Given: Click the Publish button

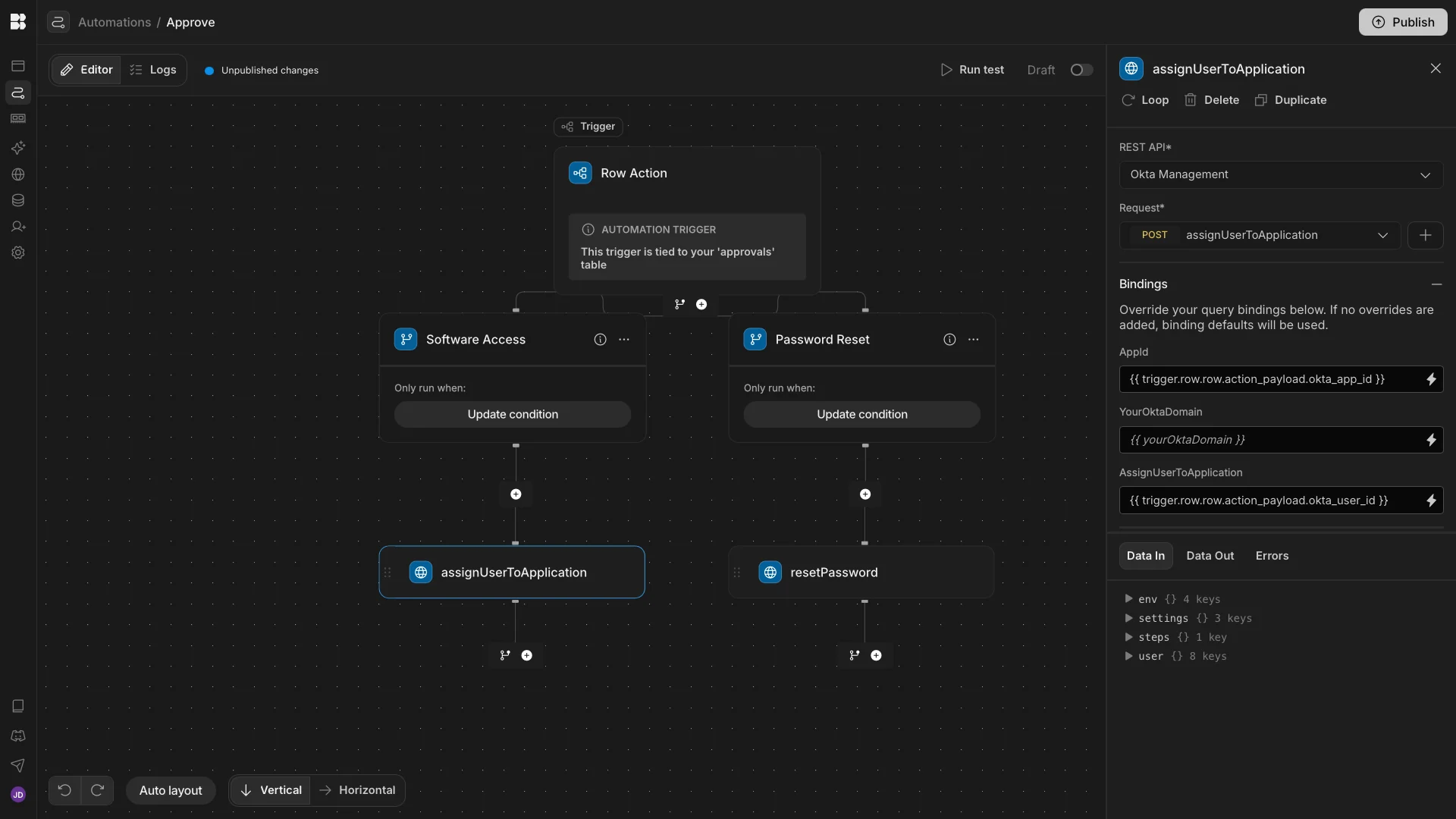Looking at the screenshot, I should [1402, 22].
